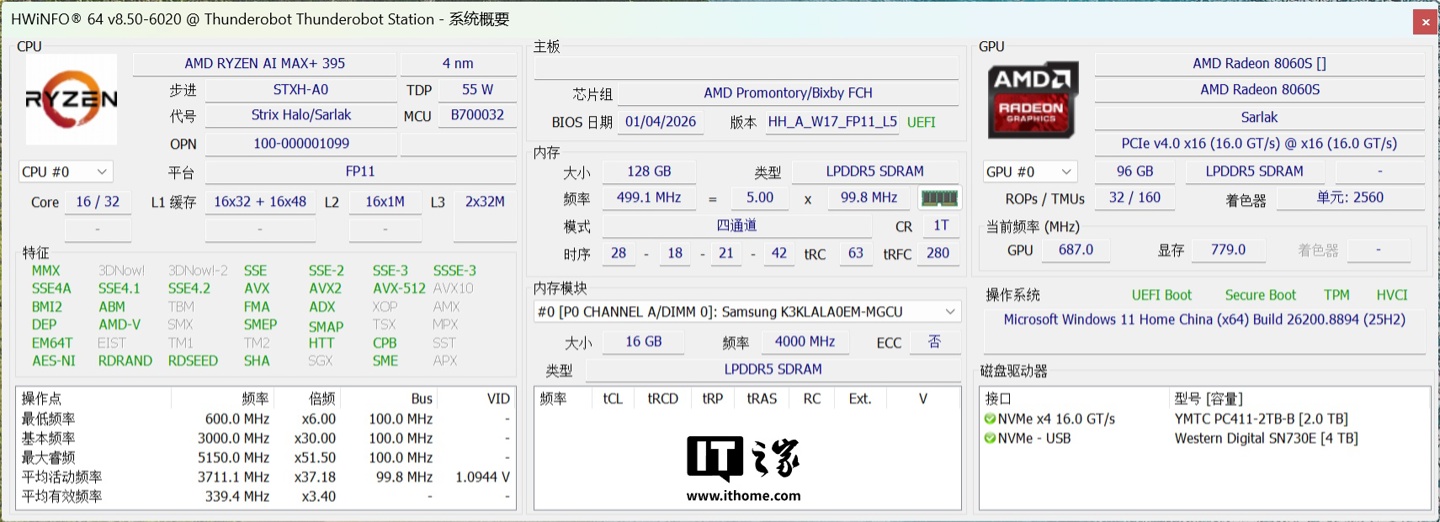Viewport: 1440px width, 522px height.
Task: Select the AMD RYZEN AI MAX+ 395 field
Action: [264, 63]
